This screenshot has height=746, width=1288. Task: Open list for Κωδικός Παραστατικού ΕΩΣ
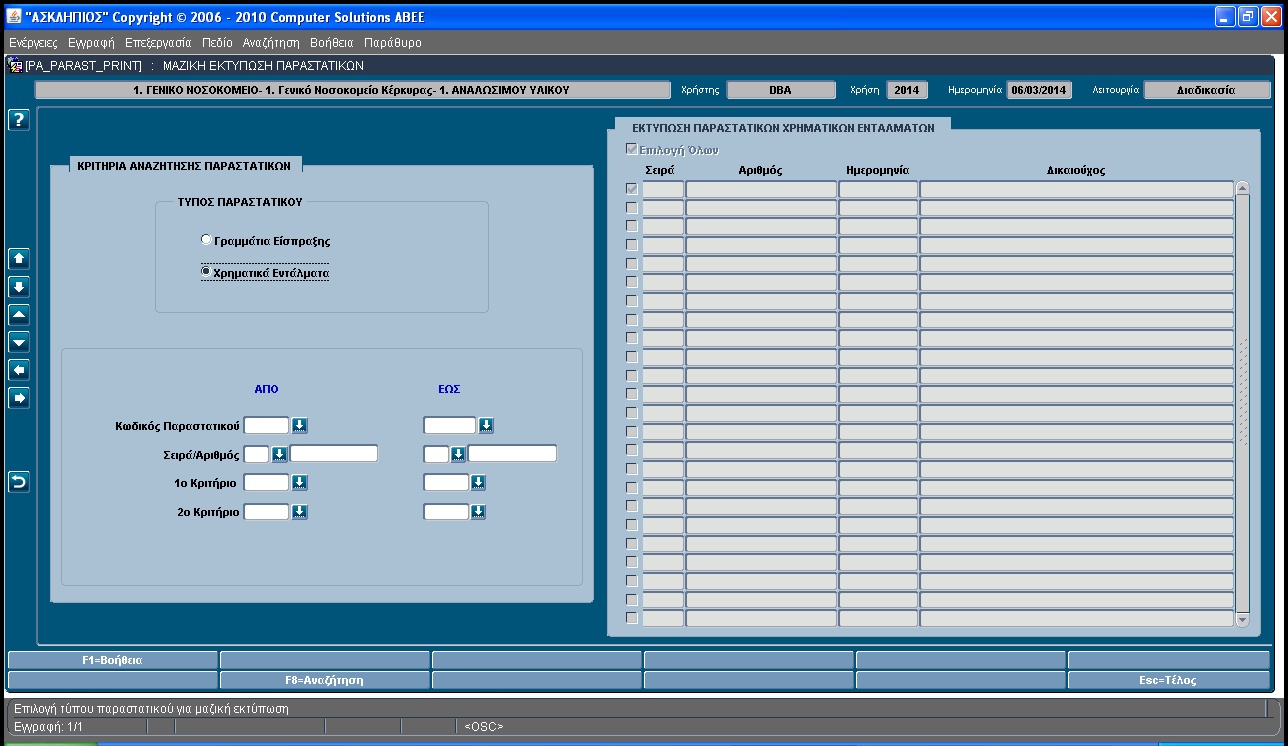point(486,425)
